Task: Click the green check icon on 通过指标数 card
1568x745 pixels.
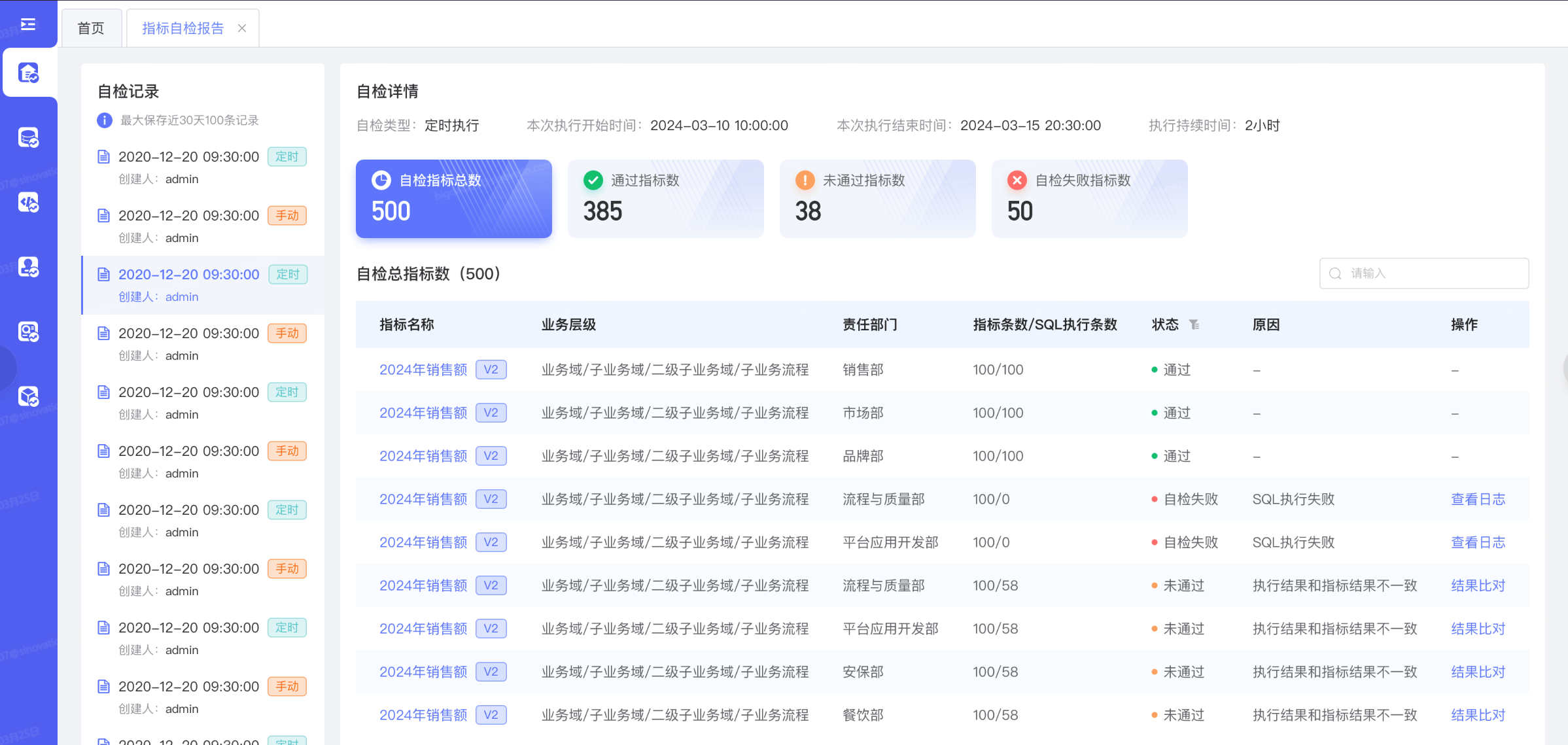Action: coord(593,180)
